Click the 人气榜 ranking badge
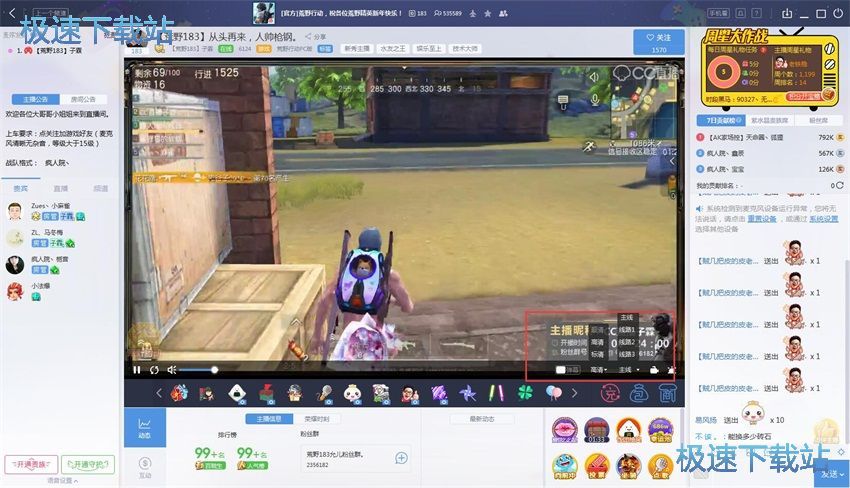850x488 pixels. (253, 466)
